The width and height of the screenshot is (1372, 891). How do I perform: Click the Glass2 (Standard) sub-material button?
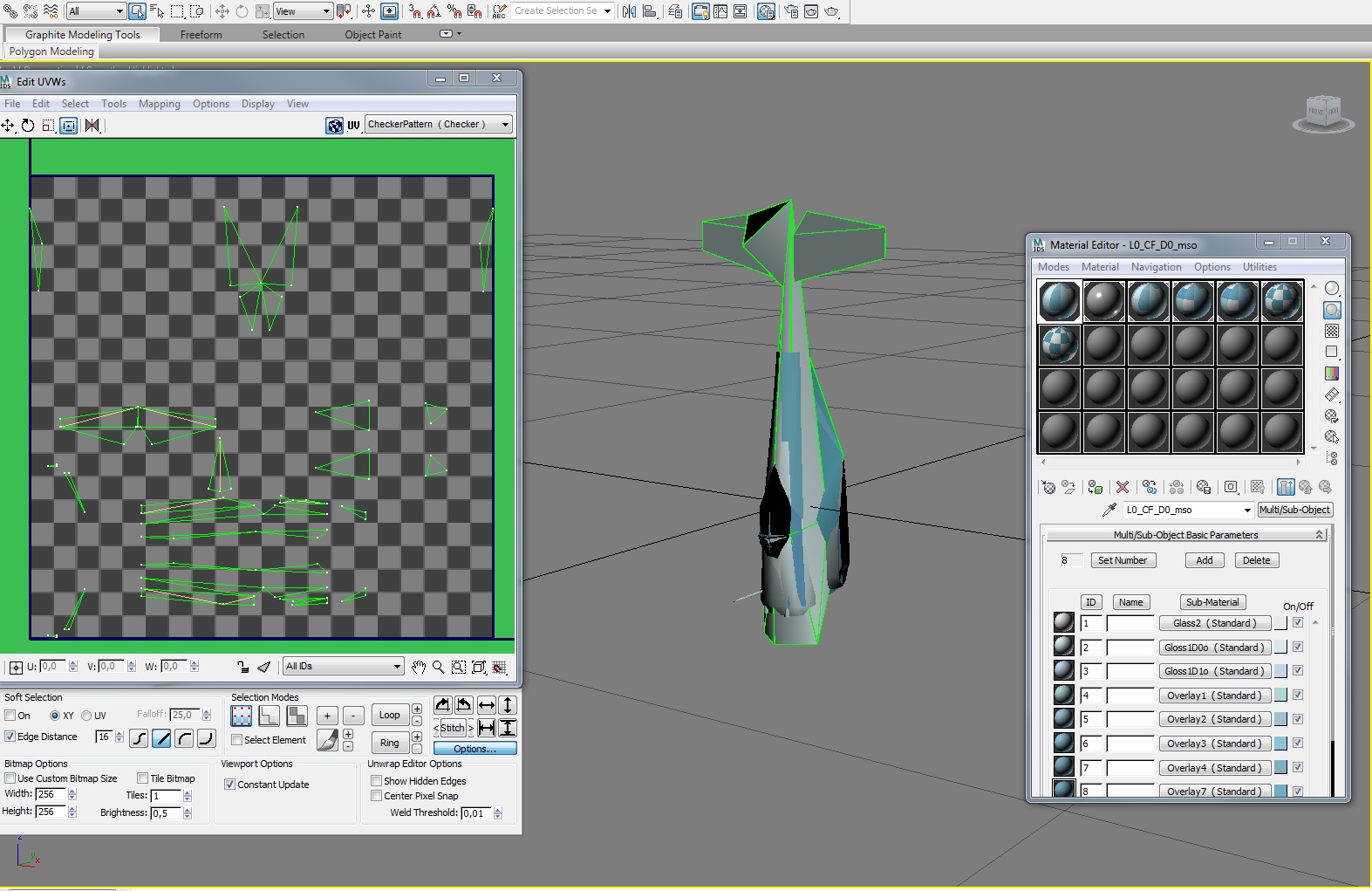point(1214,623)
